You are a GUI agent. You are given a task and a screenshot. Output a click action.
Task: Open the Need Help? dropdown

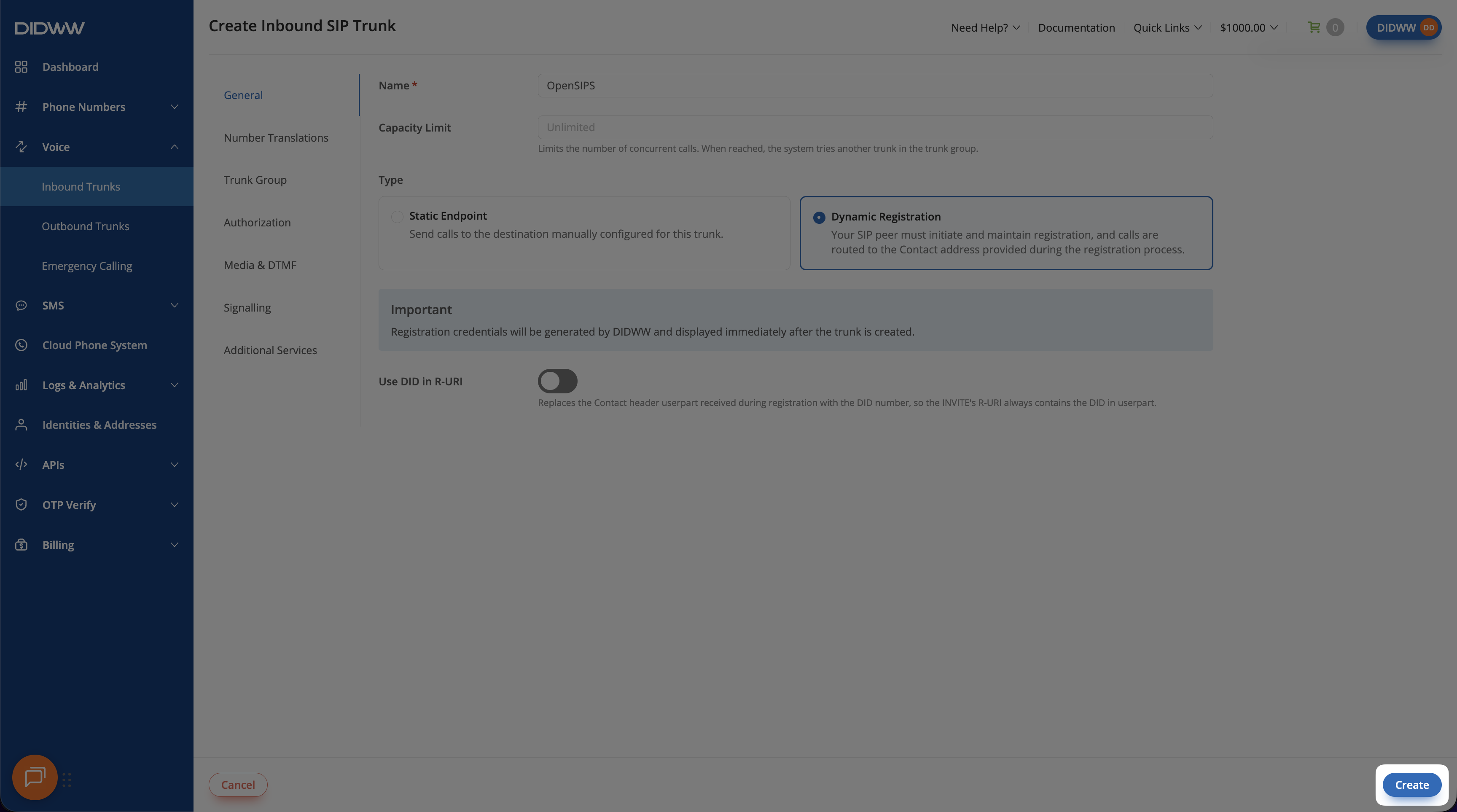point(985,28)
